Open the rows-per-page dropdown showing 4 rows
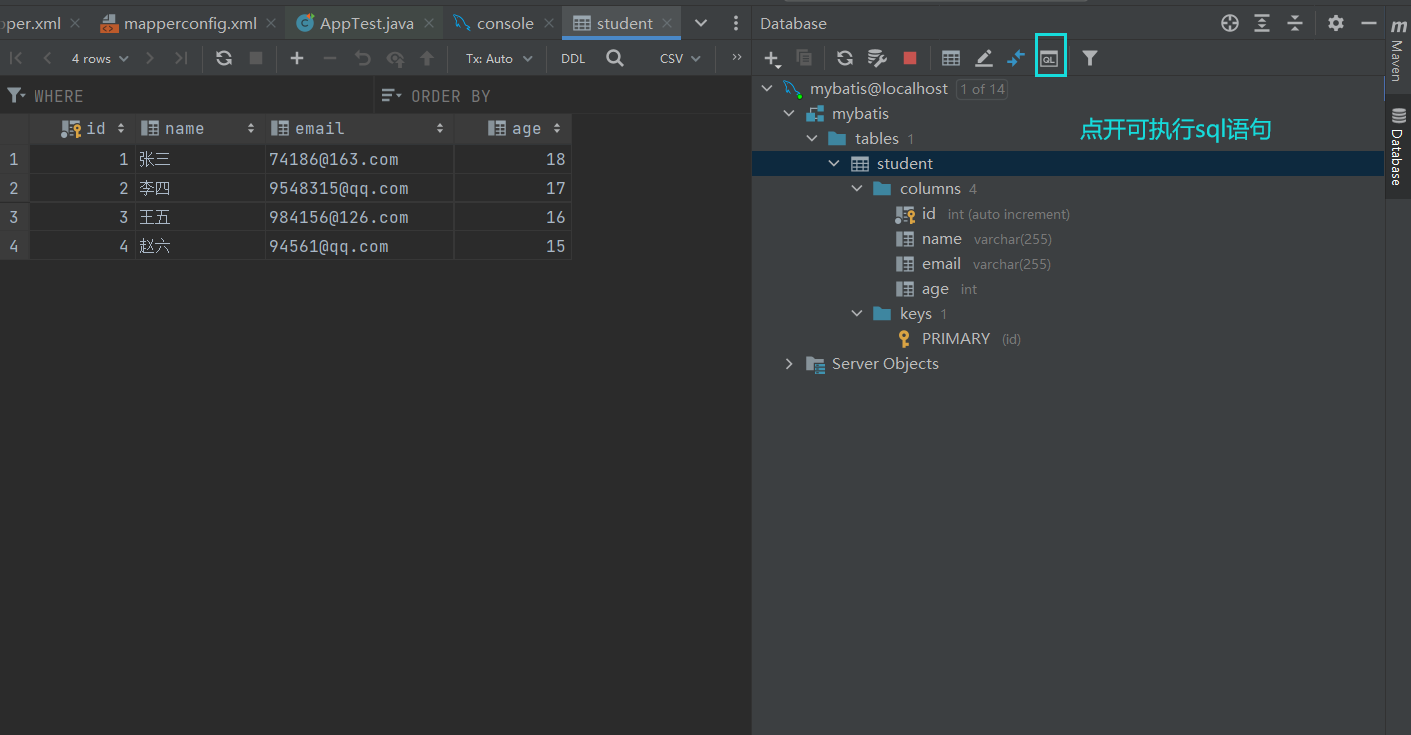The width and height of the screenshot is (1411, 735). pos(100,58)
